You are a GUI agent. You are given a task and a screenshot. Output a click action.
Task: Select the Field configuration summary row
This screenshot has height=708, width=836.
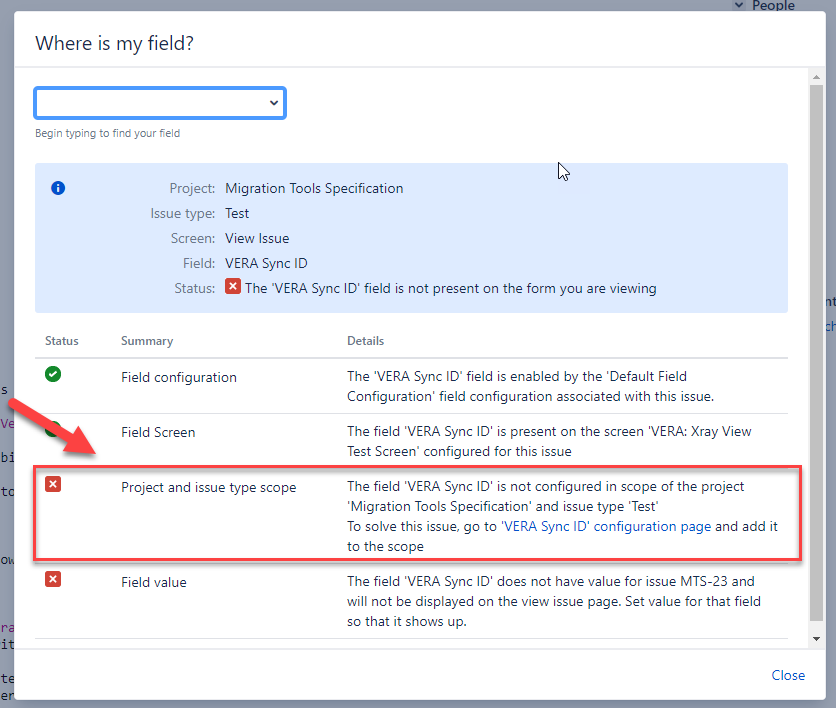tap(179, 377)
